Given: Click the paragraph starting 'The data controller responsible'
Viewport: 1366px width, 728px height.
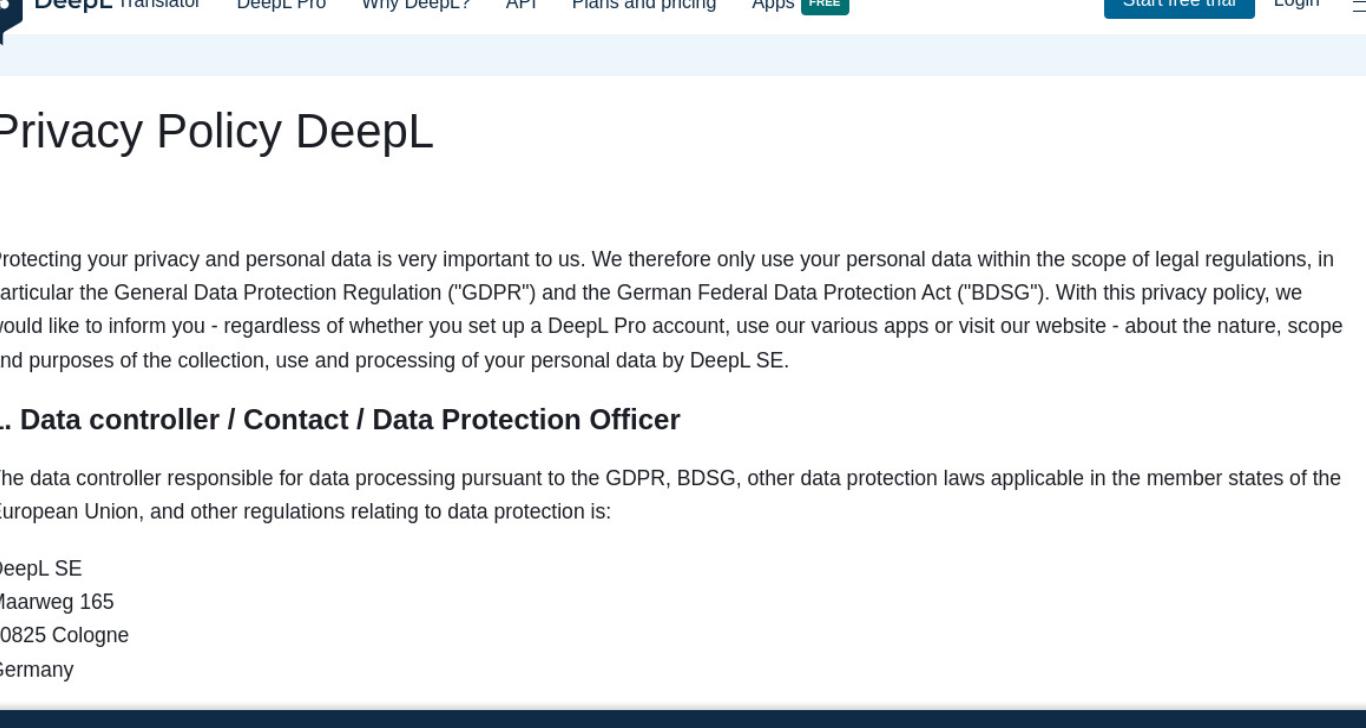Looking at the screenshot, I should [669, 495].
